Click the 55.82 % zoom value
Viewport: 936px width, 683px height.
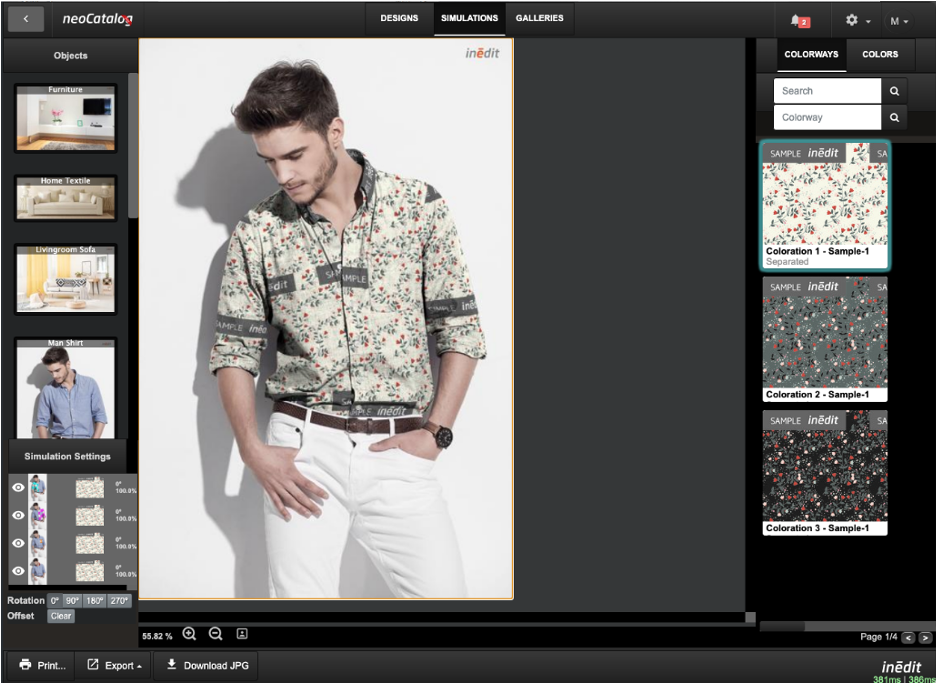[157, 636]
